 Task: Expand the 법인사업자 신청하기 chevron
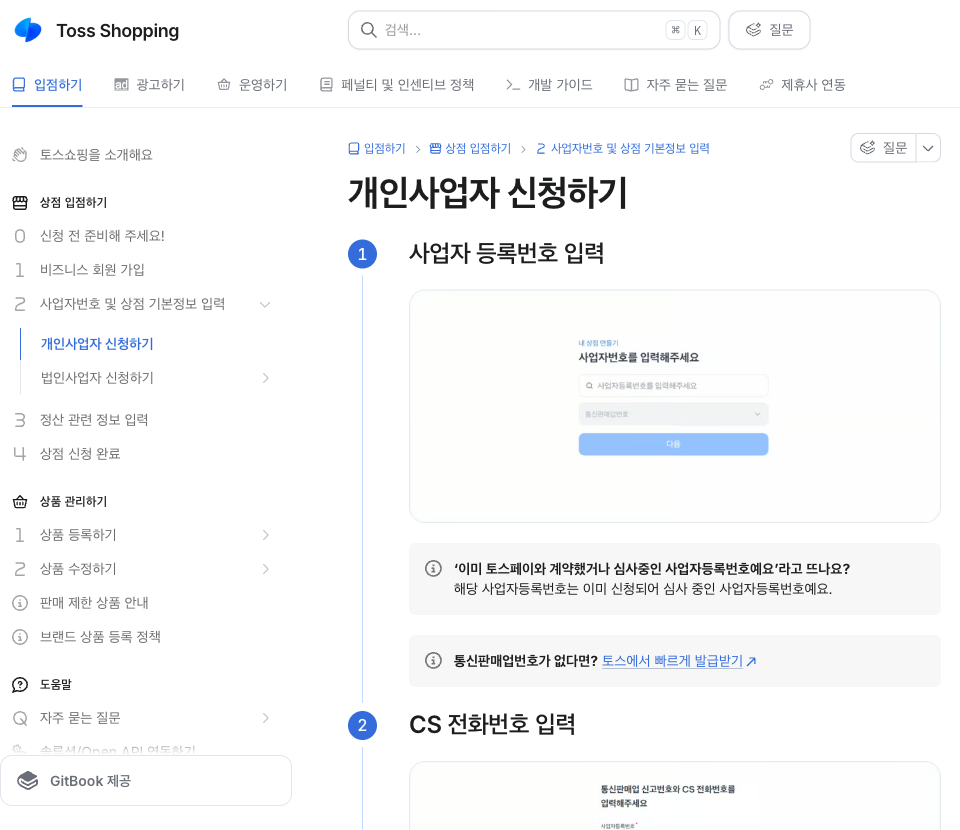pyautogui.click(x=266, y=378)
